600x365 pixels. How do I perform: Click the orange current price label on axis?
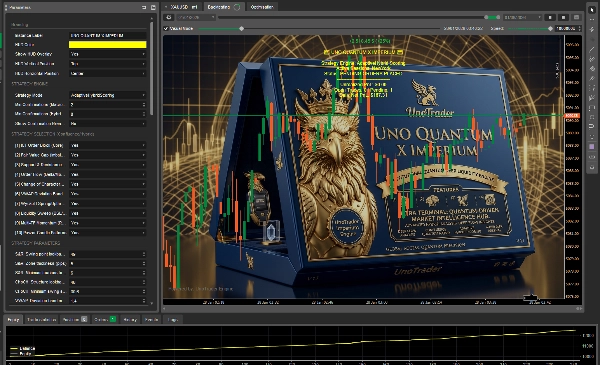tap(572, 116)
